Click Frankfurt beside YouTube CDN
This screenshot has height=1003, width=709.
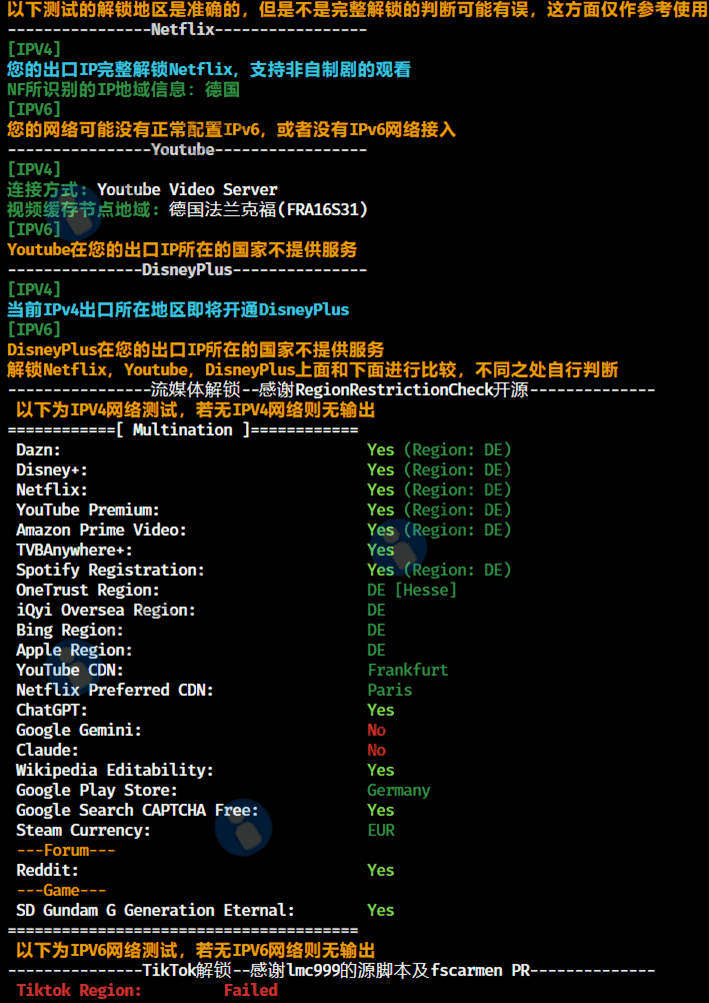(x=407, y=670)
